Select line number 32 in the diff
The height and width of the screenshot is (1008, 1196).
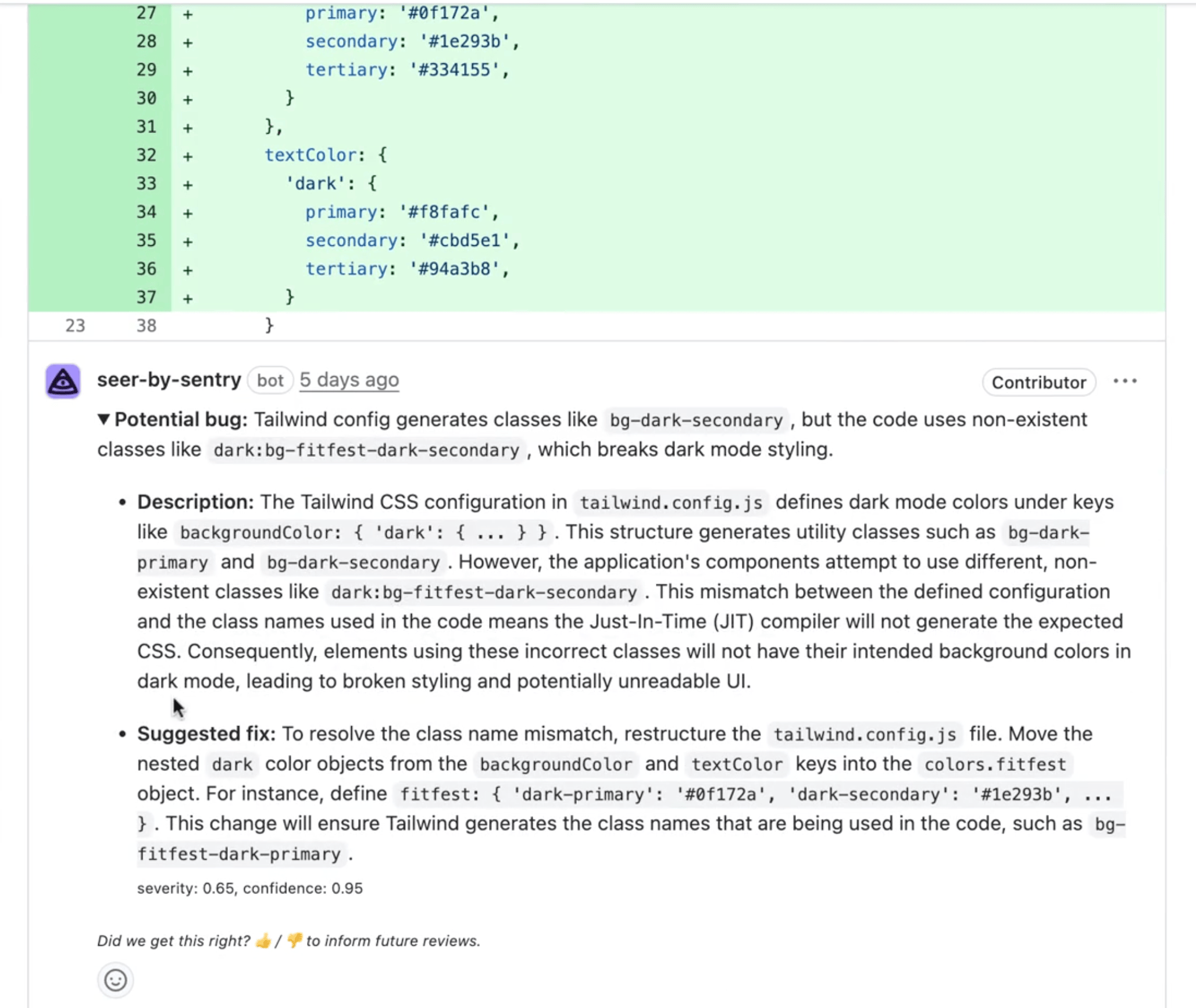coord(146,155)
